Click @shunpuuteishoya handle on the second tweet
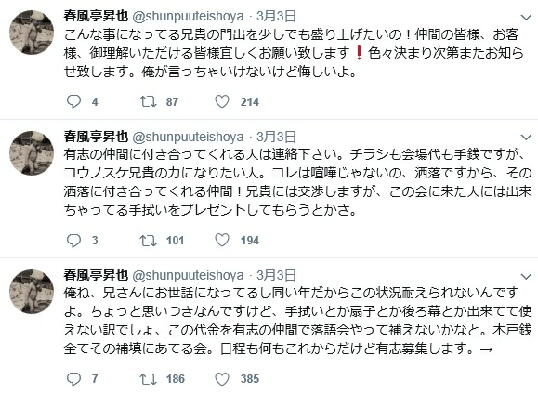The height and width of the screenshot is (394, 538). tap(188, 137)
